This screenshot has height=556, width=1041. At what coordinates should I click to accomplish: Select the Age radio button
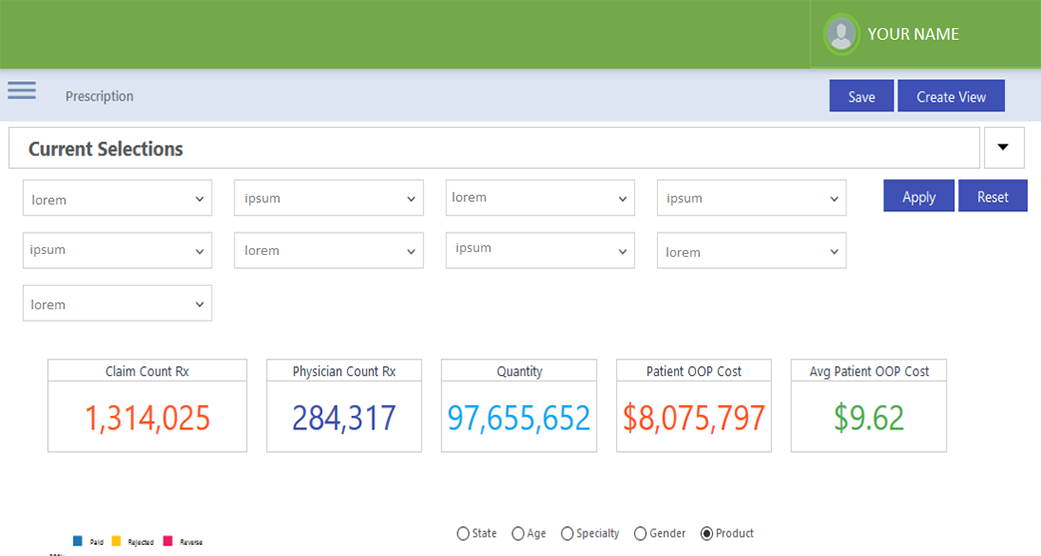click(x=518, y=534)
